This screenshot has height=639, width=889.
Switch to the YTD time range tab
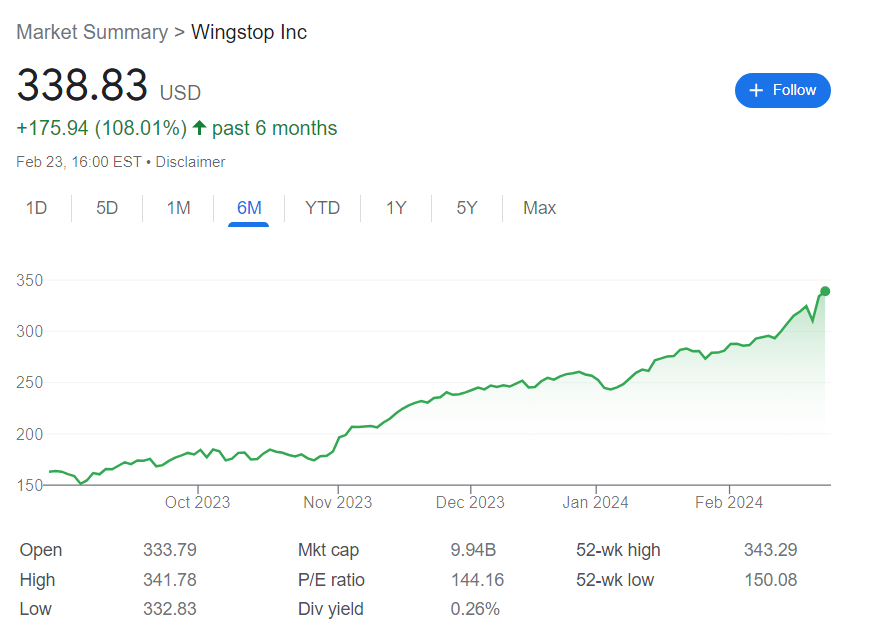point(322,208)
